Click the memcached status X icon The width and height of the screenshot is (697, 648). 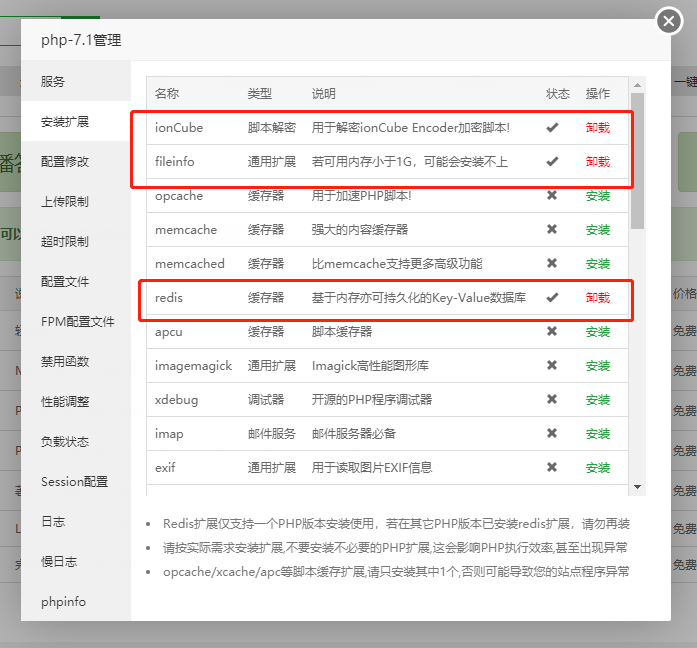(552, 264)
